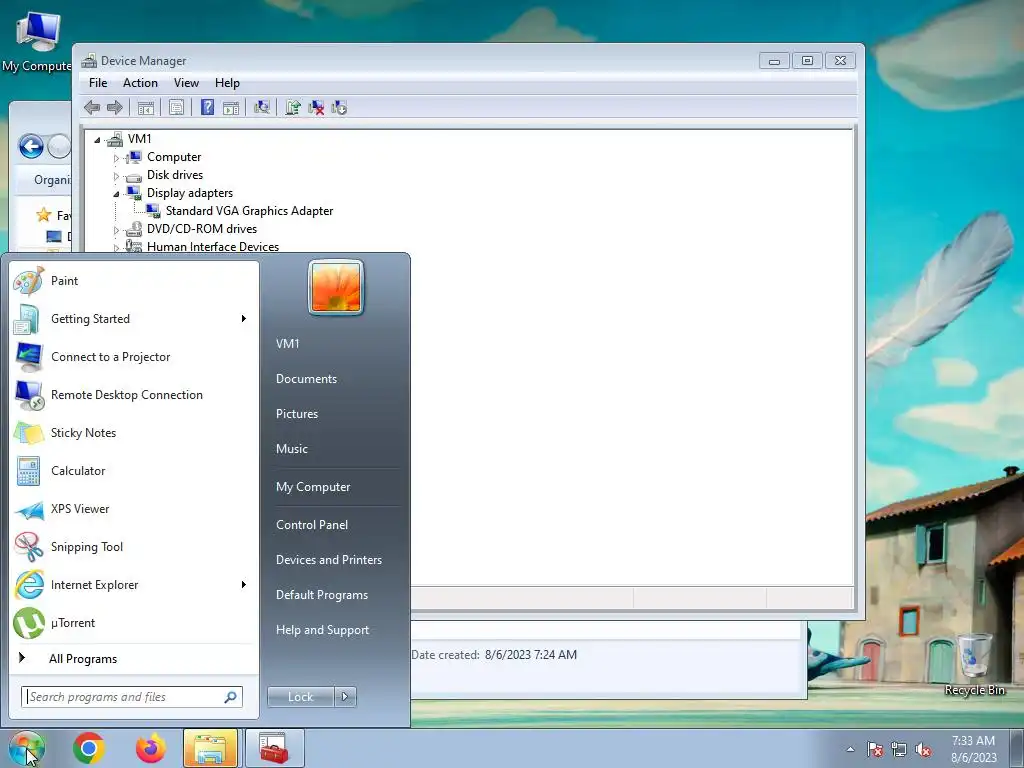Click Show Desktop button at taskbar end
The height and width of the screenshot is (768, 1024).
coord(1017,748)
